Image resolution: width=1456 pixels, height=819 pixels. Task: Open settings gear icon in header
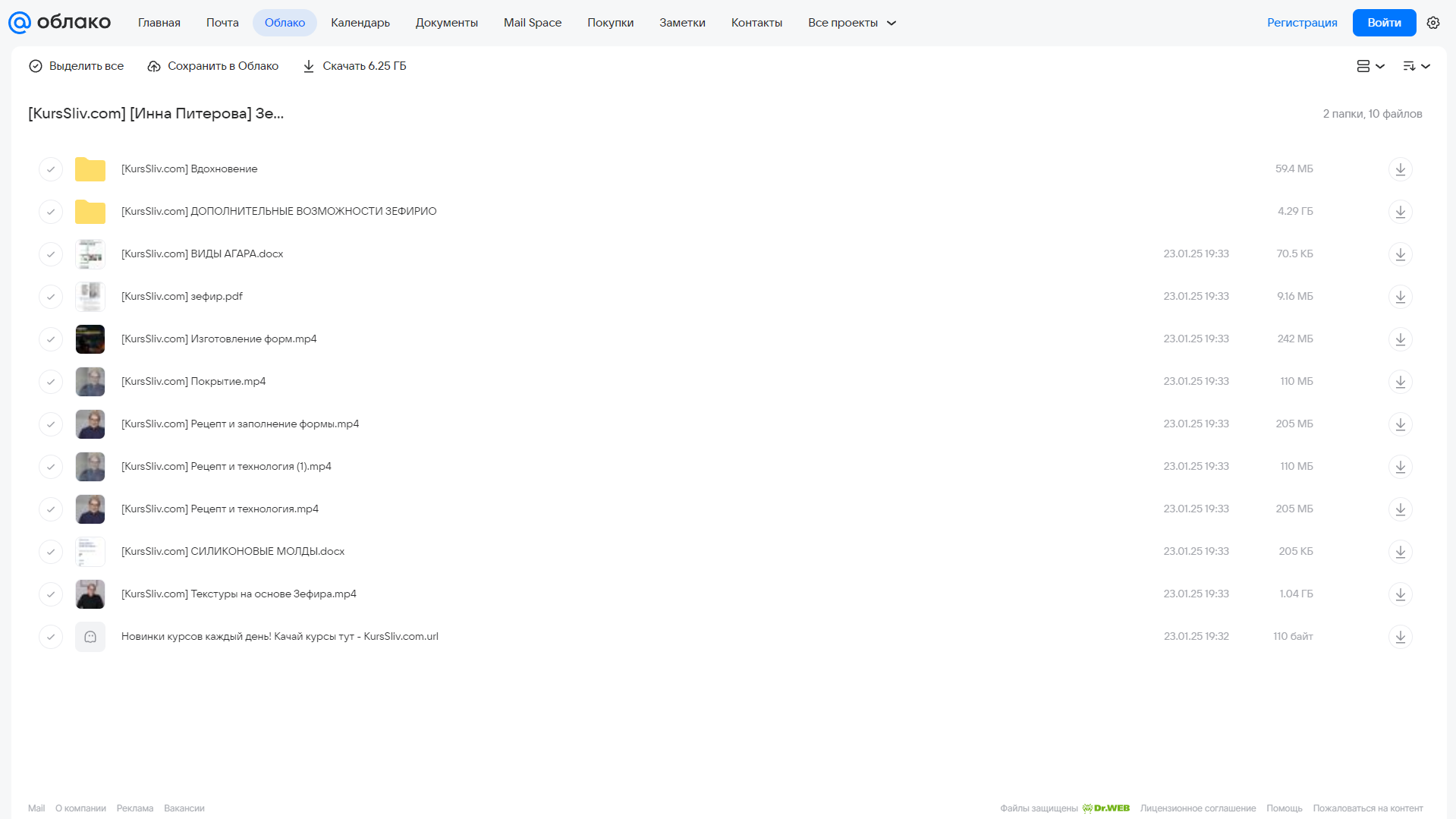pos(1433,23)
